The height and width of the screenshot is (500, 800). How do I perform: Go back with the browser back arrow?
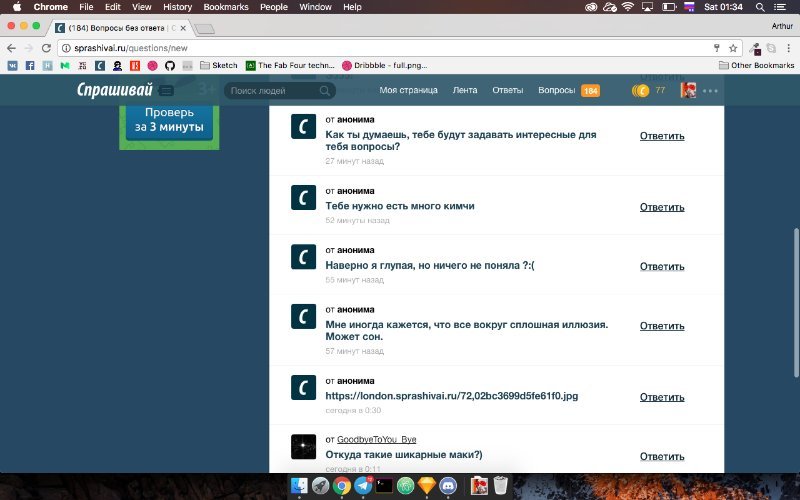[x=11, y=48]
